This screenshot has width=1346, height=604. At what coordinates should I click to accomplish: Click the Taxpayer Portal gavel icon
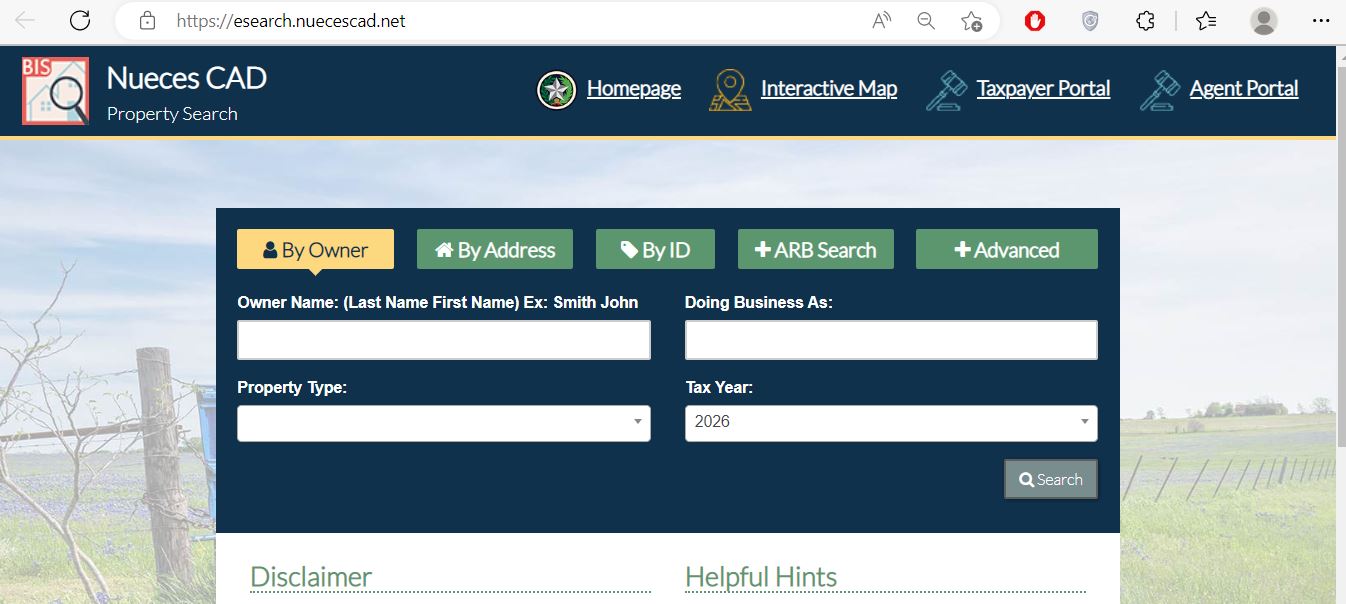click(x=946, y=90)
